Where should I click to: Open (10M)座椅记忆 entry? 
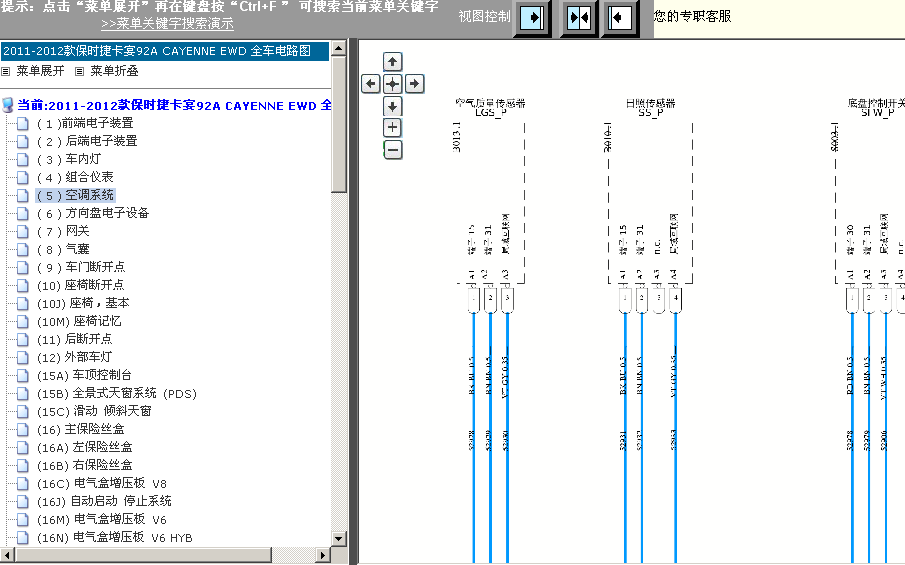pos(79,321)
